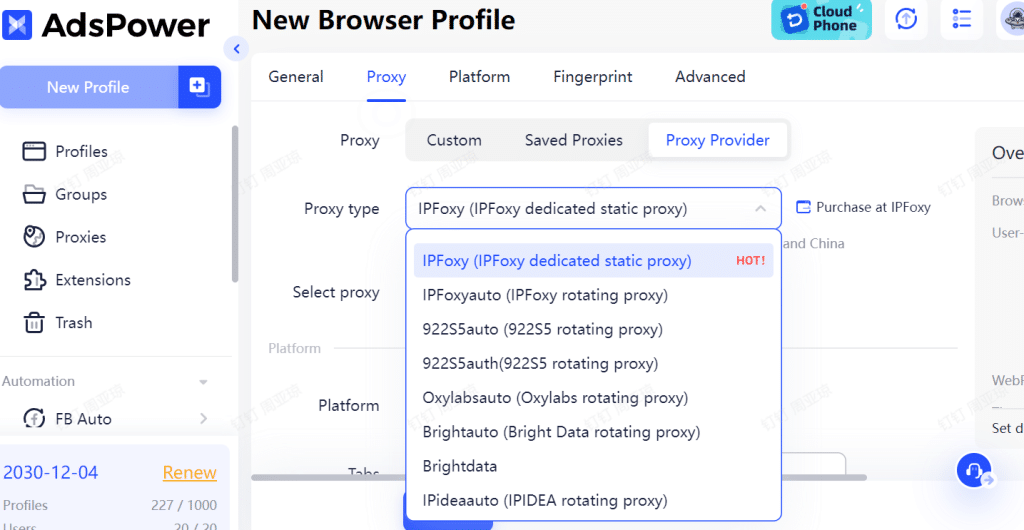Image resolution: width=1024 pixels, height=530 pixels.
Task: Open the Cloud Phone banner
Action: [x=821, y=20]
